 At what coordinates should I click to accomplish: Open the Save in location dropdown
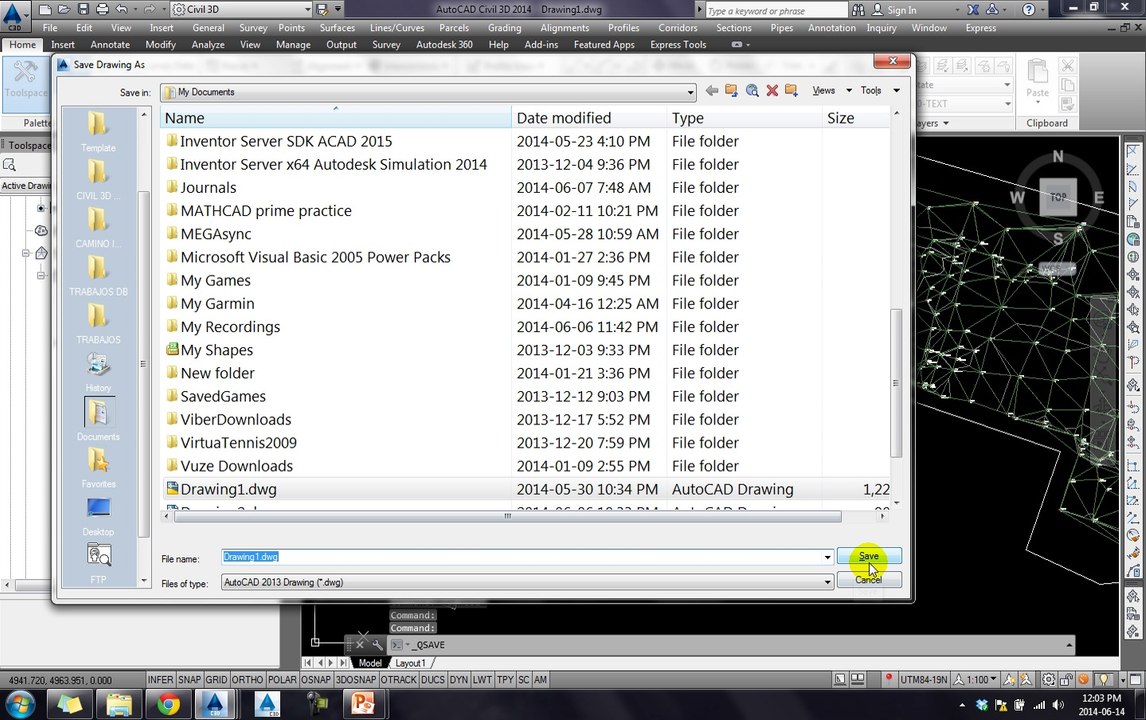tap(428, 92)
